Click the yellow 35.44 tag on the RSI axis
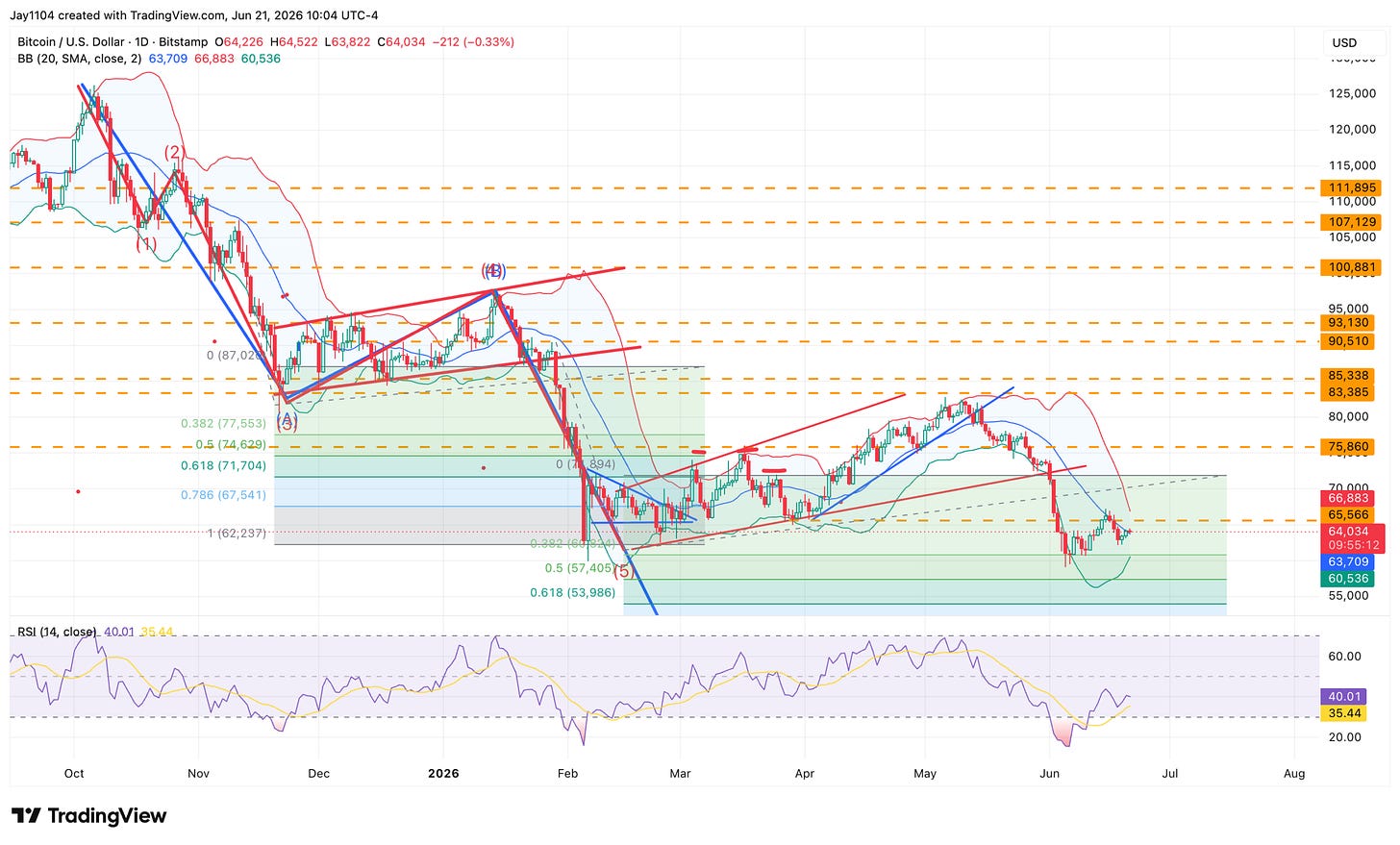 pyautogui.click(x=1345, y=713)
